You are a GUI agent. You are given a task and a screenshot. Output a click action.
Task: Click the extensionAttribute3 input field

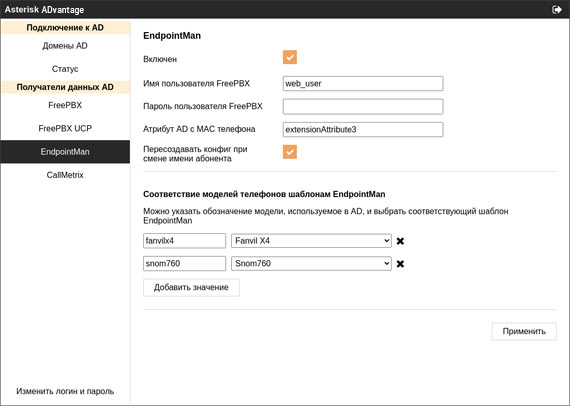tap(363, 129)
